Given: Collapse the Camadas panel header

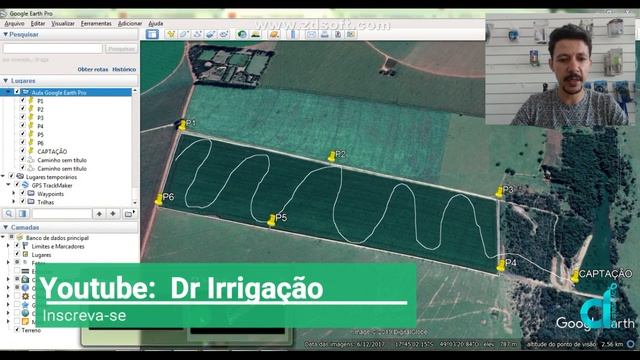Looking at the screenshot, I should pyautogui.click(x=5, y=227).
